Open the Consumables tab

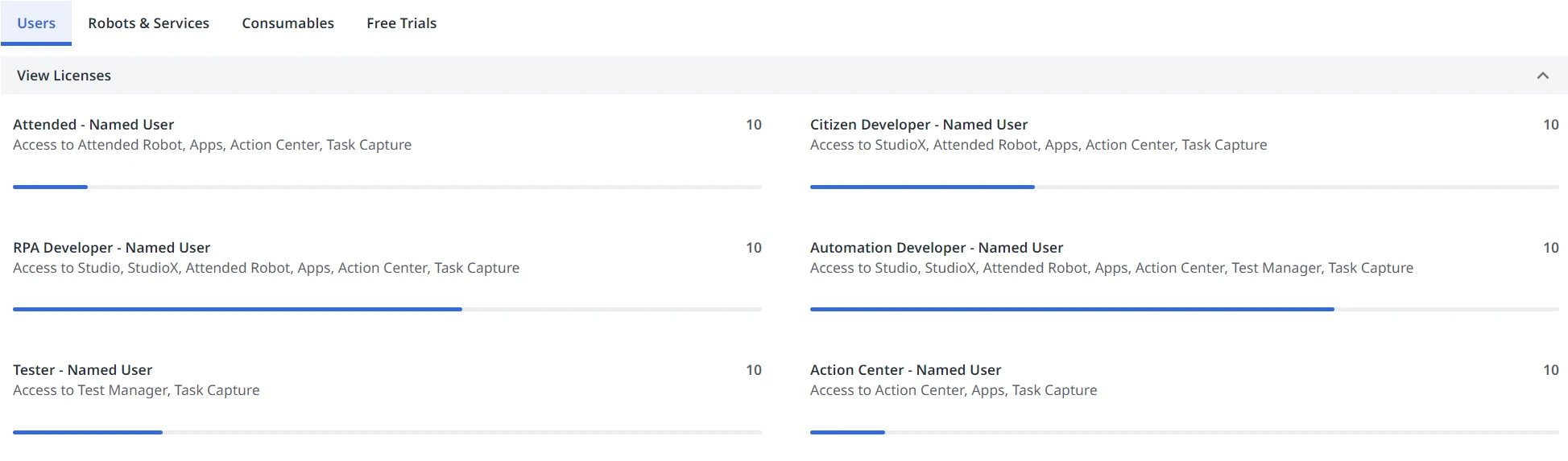(288, 23)
